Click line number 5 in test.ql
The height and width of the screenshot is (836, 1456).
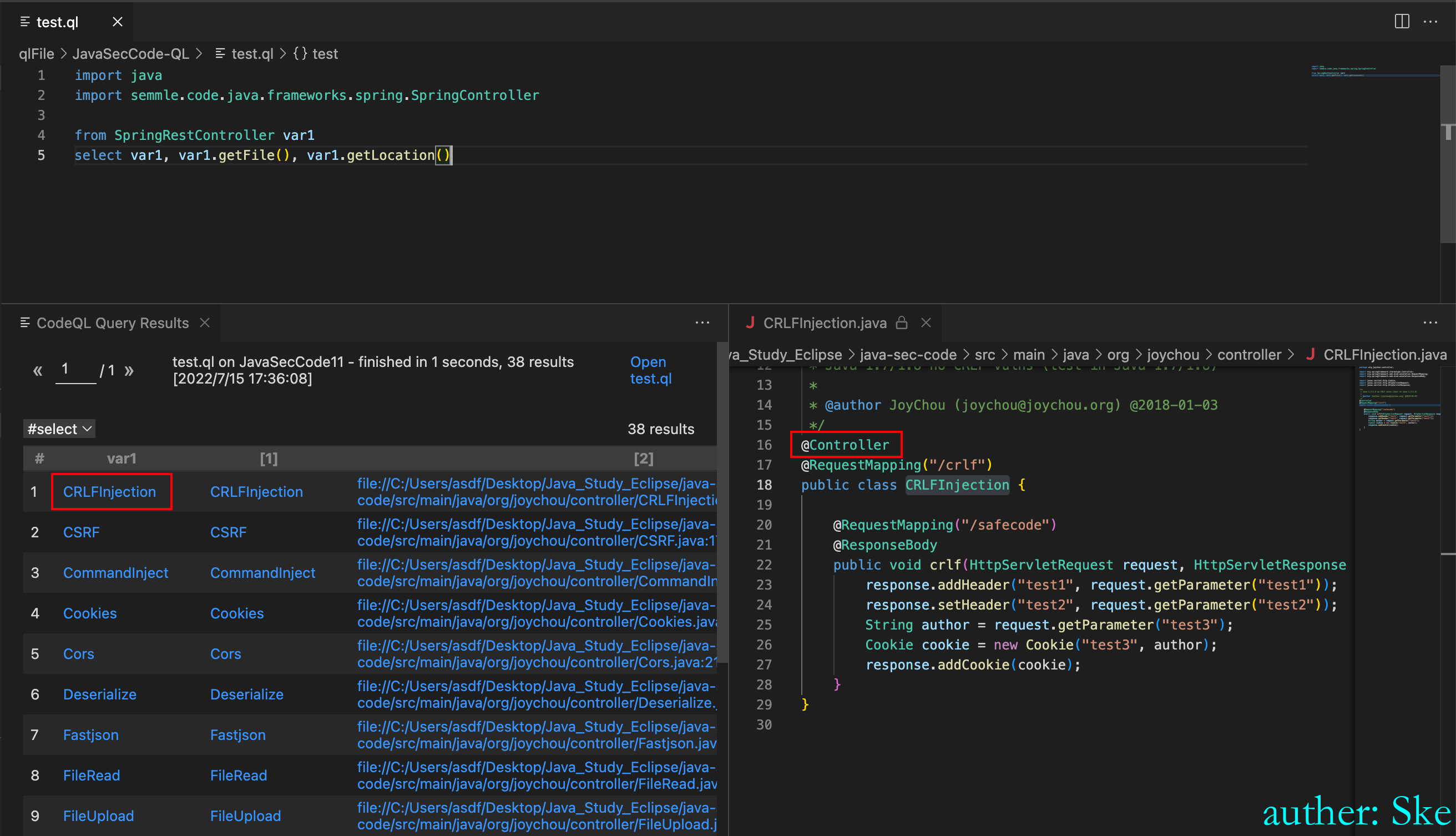tap(41, 155)
